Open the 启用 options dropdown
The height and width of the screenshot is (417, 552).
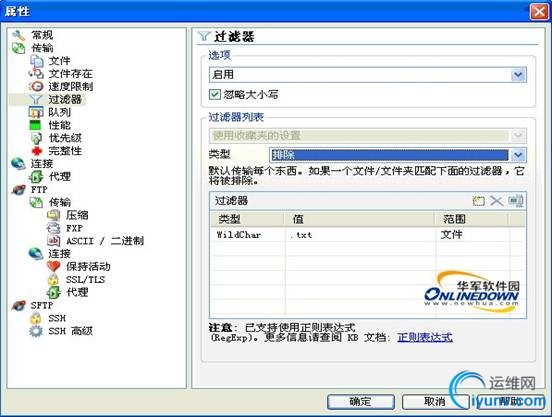click(x=518, y=75)
